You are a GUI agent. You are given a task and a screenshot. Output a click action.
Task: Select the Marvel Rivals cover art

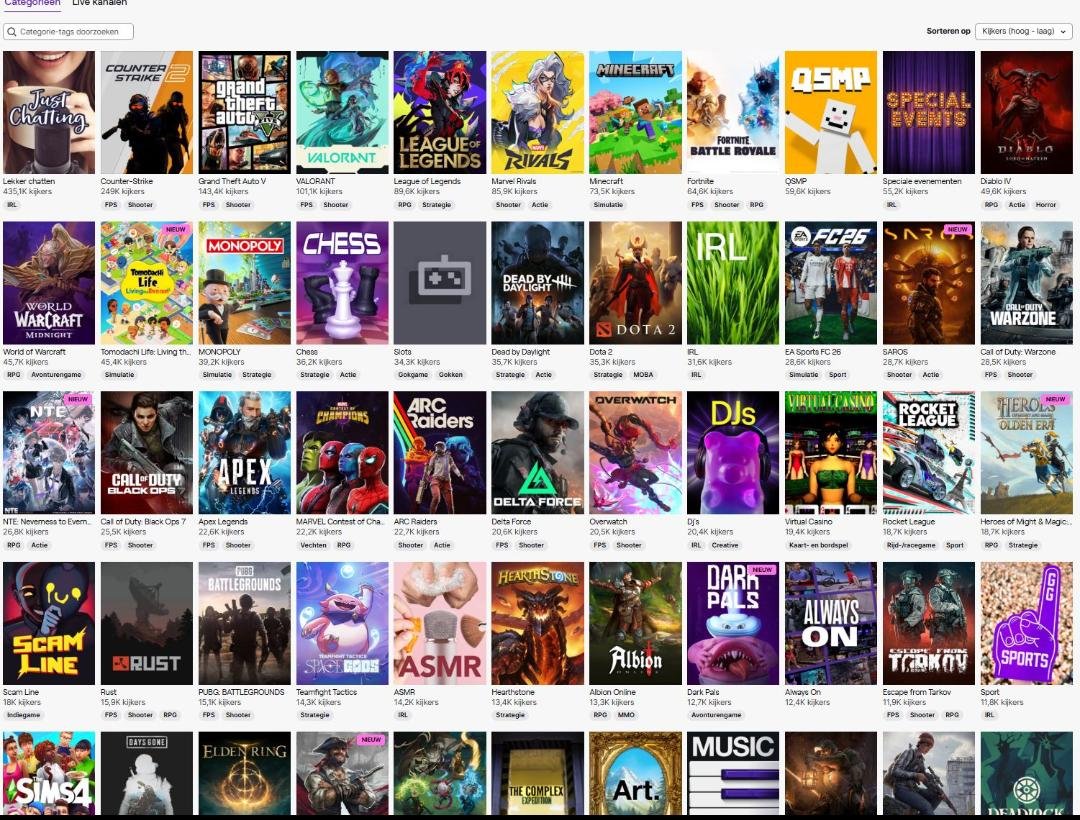[x=538, y=112]
